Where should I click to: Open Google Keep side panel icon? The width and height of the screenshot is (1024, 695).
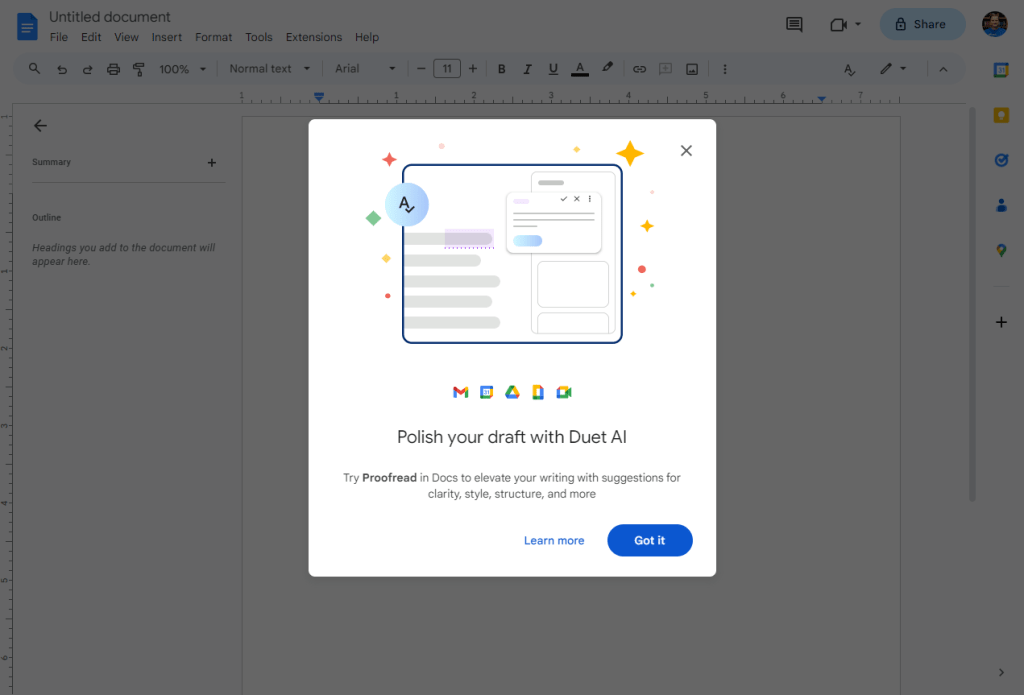[x=1001, y=116]
